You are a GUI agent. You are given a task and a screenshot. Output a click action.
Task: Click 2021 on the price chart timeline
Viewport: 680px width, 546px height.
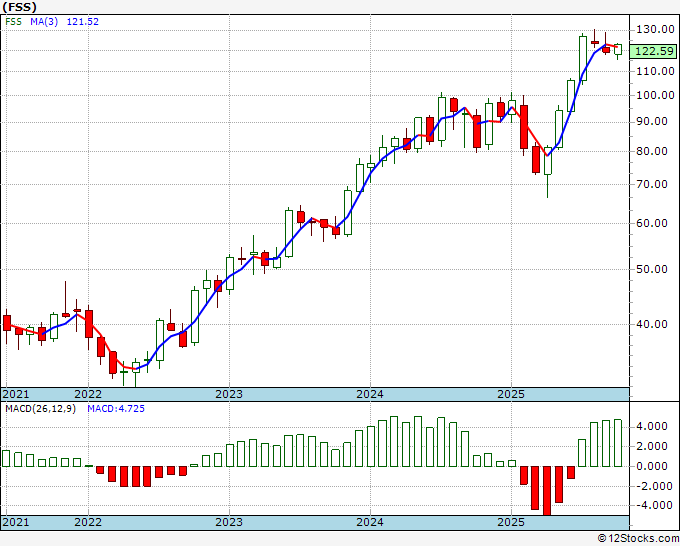click(x=16, y=394)
